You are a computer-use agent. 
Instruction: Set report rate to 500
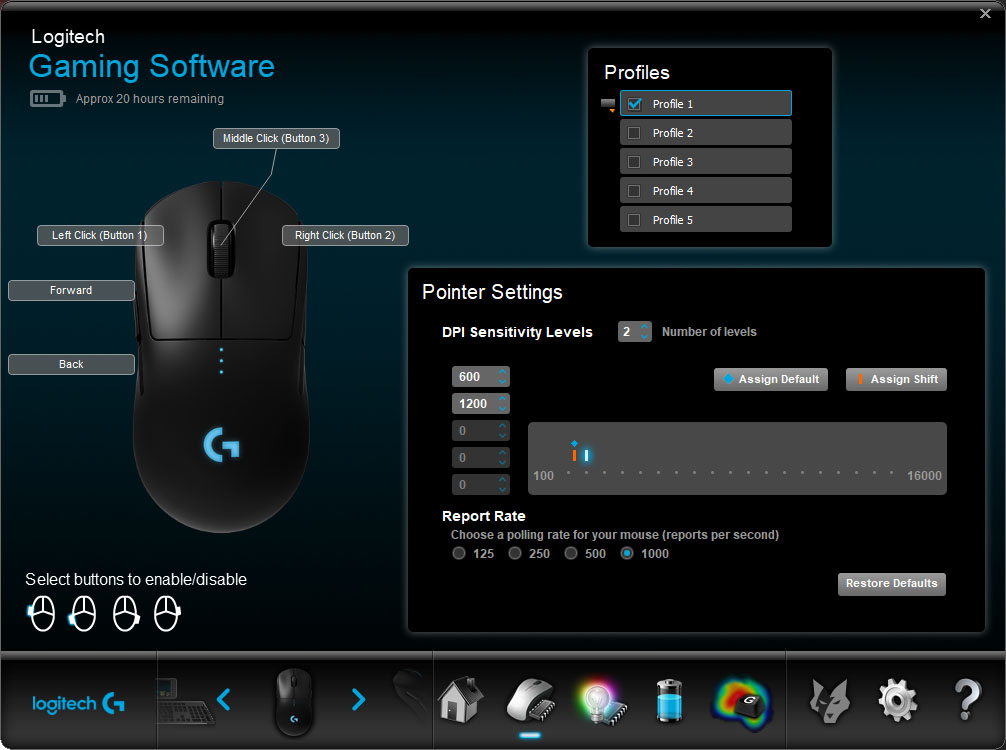coord(571,553)
